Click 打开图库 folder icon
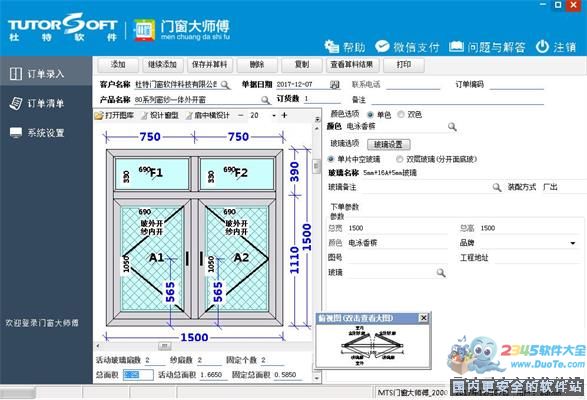Screen dimensions: 587x400 [99, 116]
